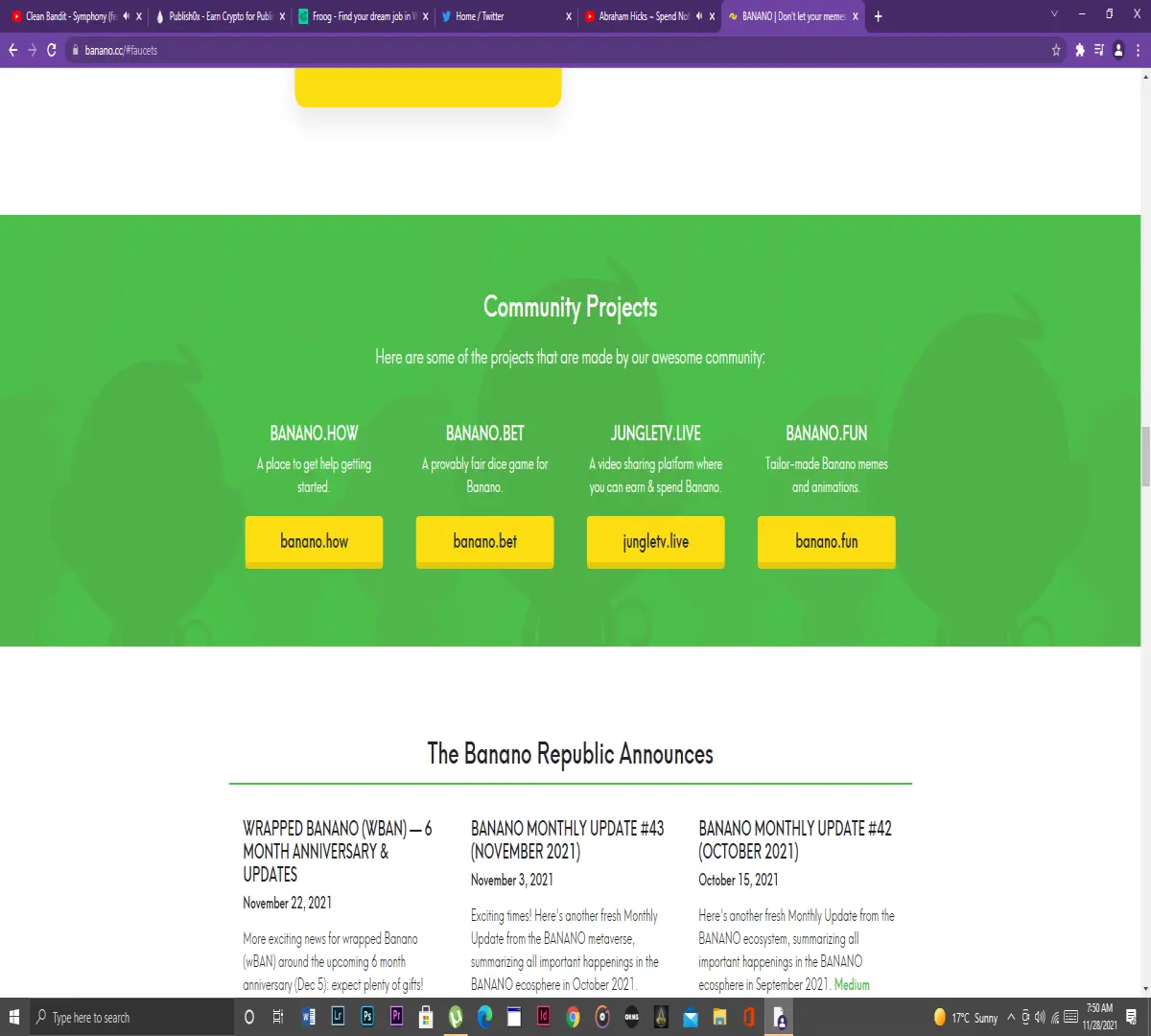The width and height of the screenshot is (1151, 1036).
Task: Open Wrapped Banano 6 Month Anniversary article
Action: click(338, 851)
